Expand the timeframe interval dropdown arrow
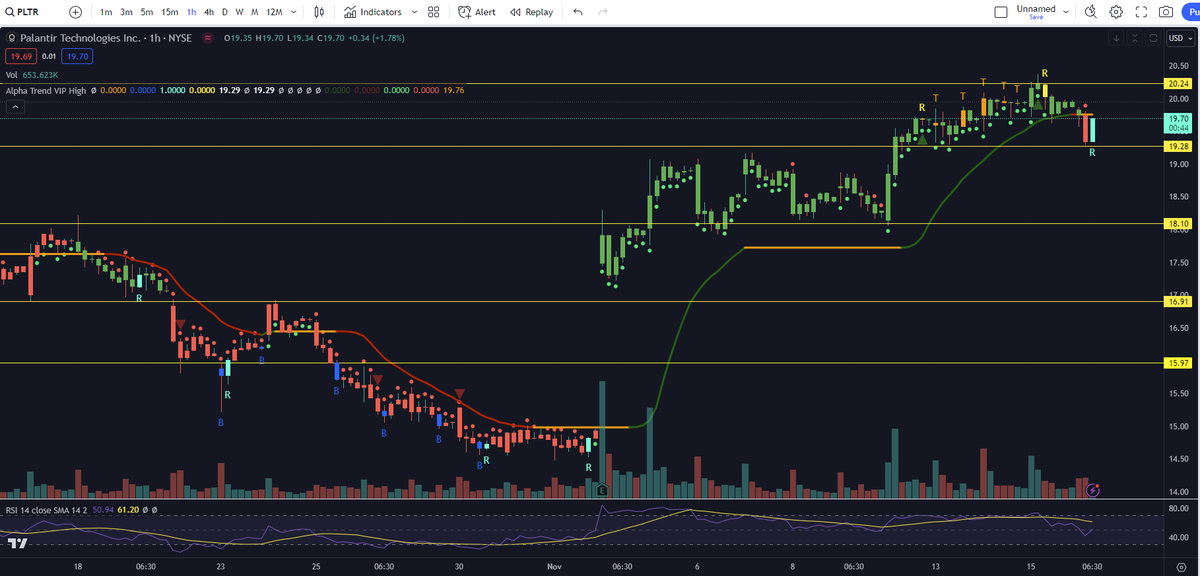The height and width of the screenshot is (576, 1200). (294, 12)
